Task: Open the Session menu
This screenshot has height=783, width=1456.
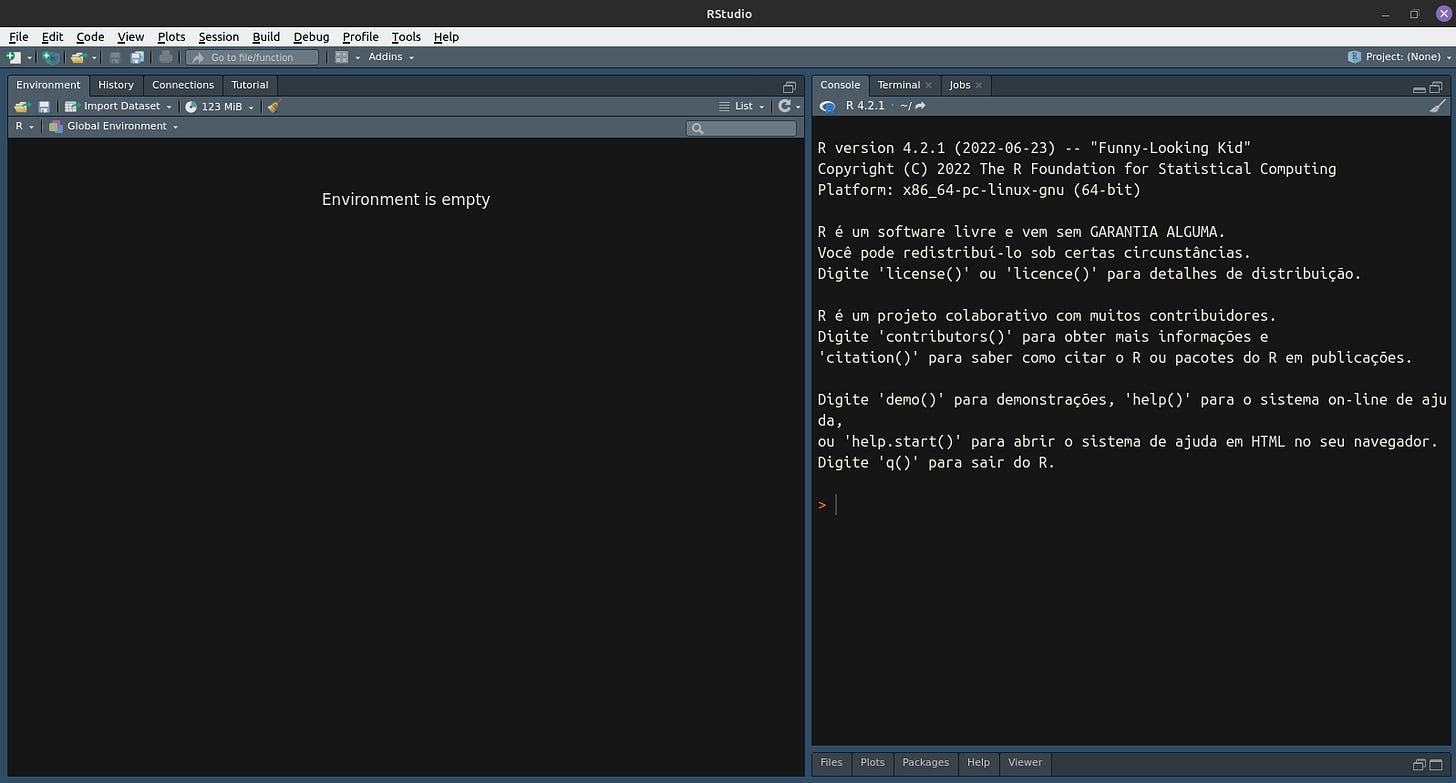Action: (218, 37)
